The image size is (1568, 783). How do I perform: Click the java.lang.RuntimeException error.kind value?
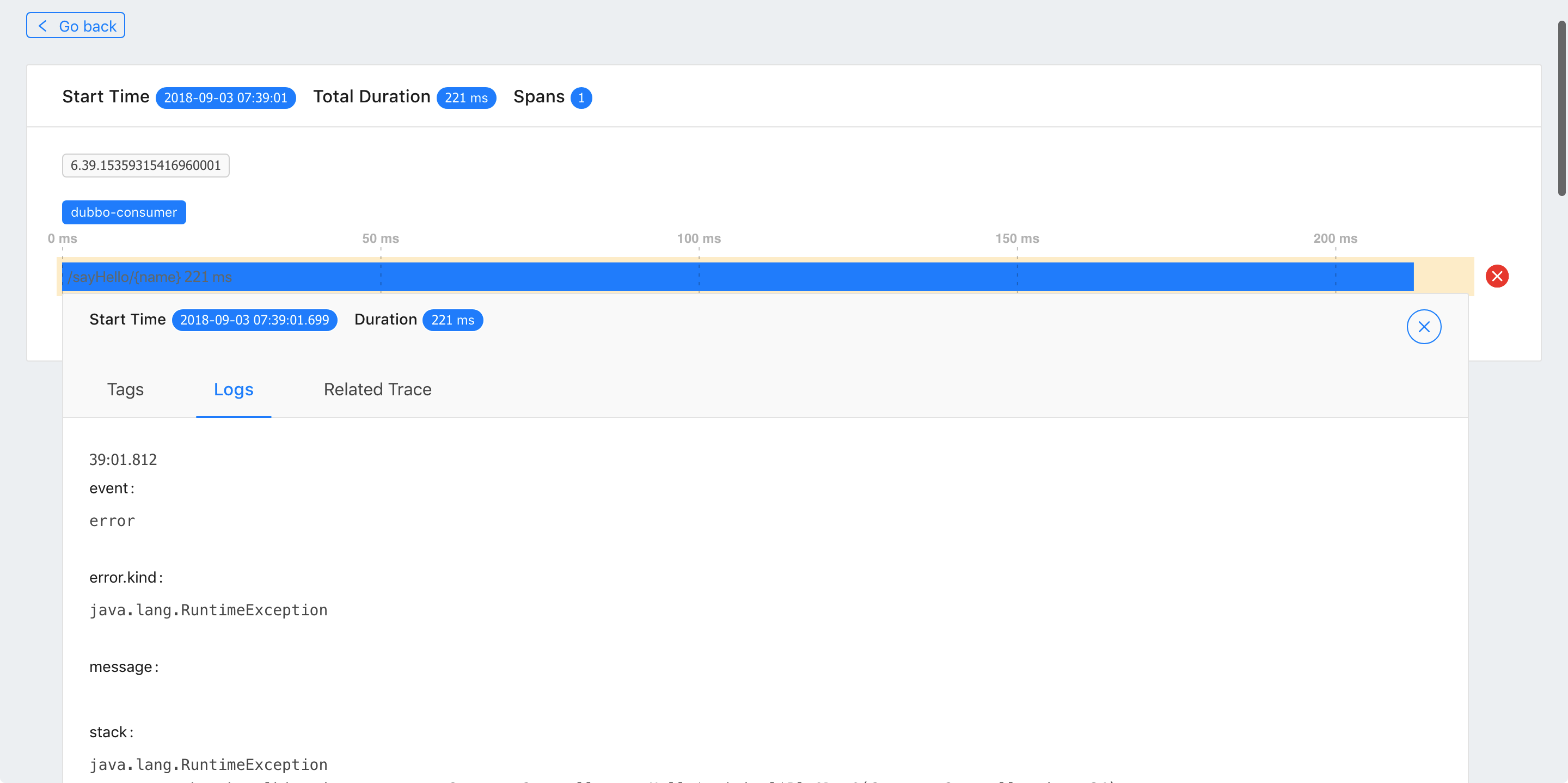click(208, 610)
